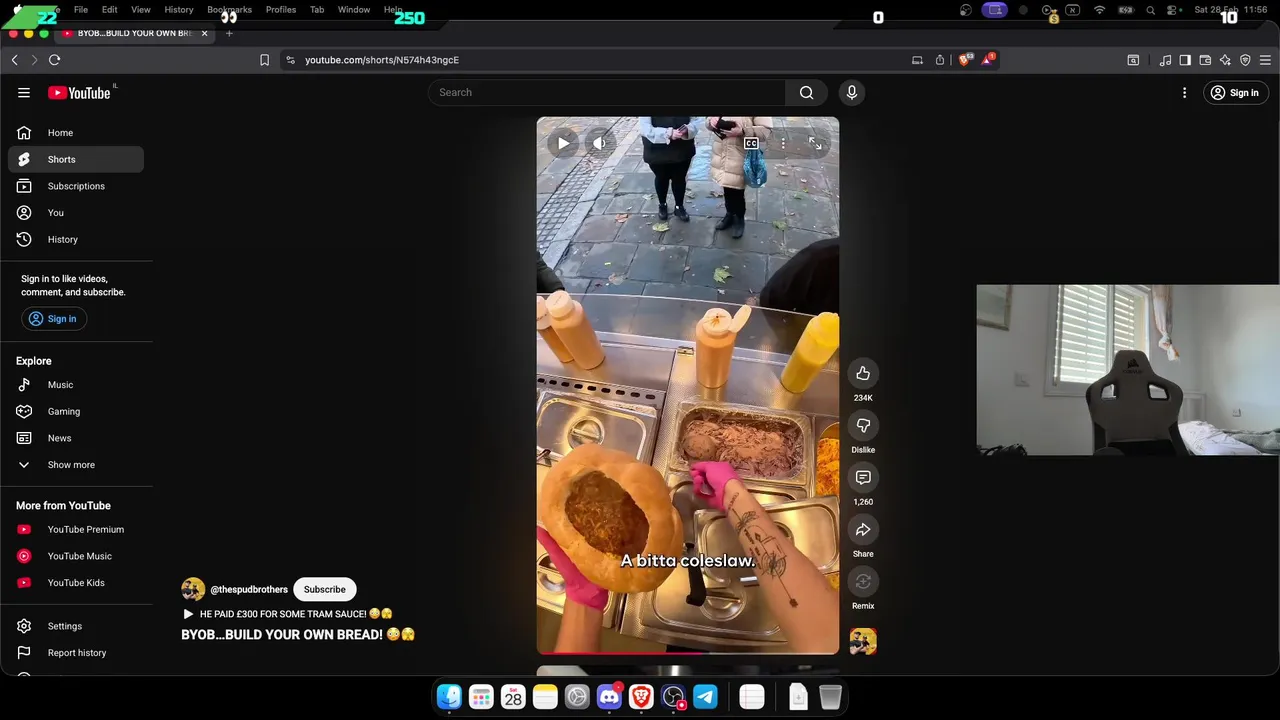Open YouTube Premium
This screenshot has height=720, width=1280.
(x=76, y=529)
